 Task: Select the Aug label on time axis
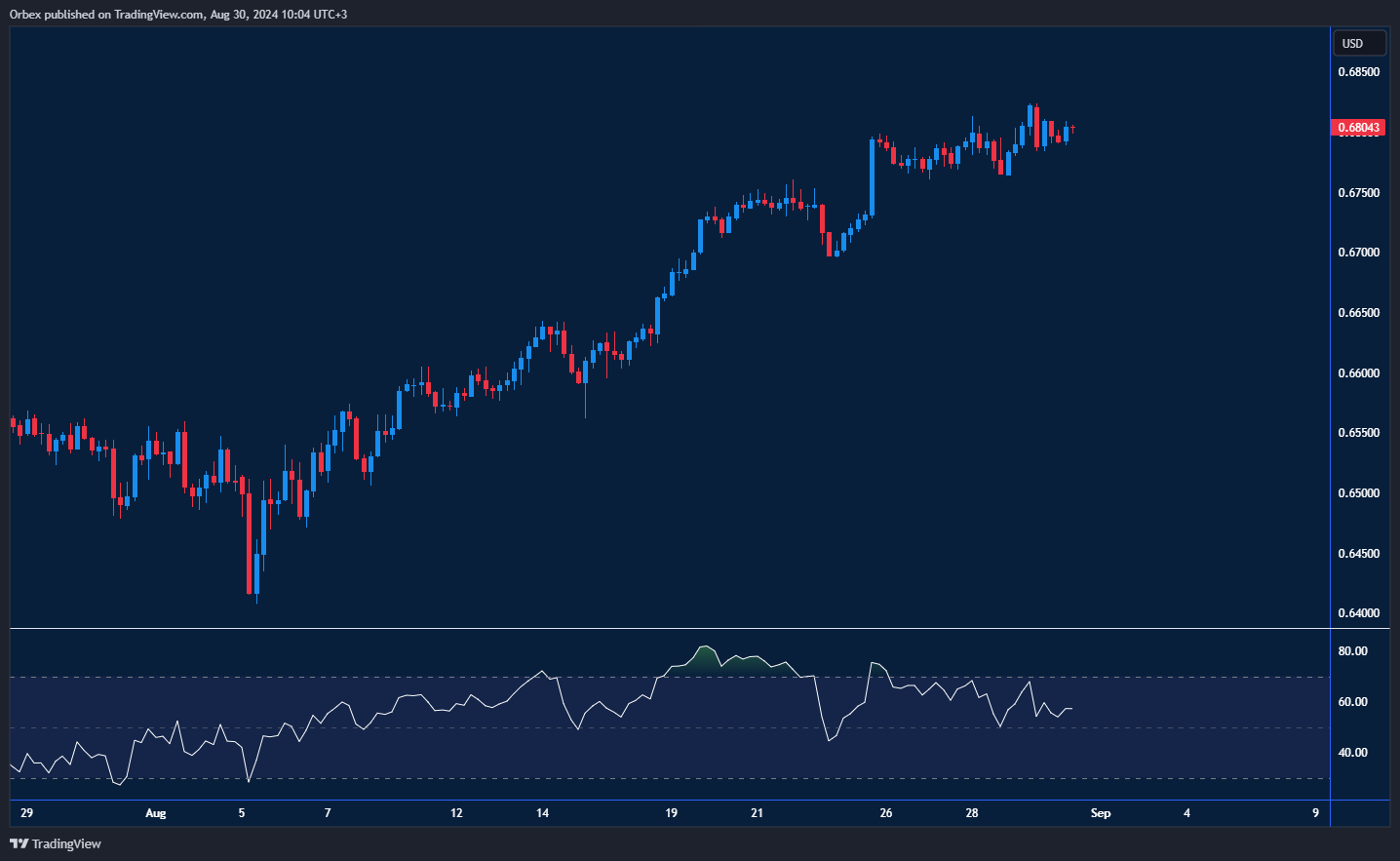[155, 812]
